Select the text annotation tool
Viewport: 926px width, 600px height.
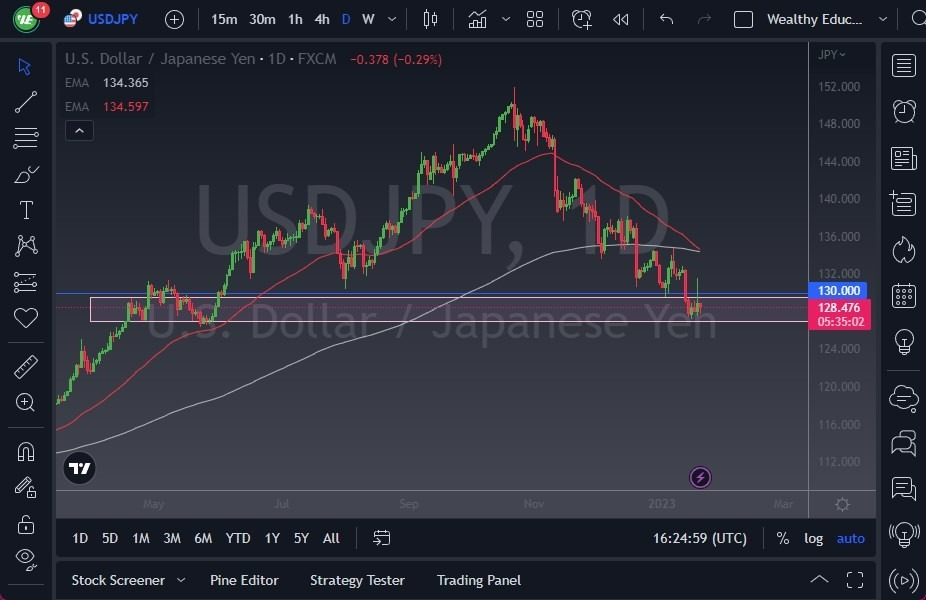pyautogui.click(x=25, y=210)
